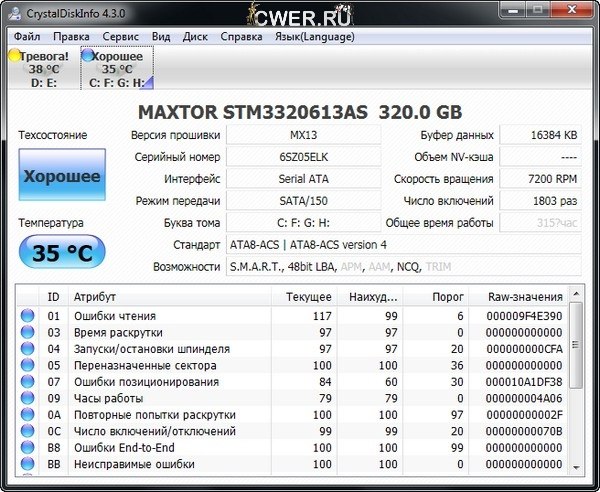Select the blue Хорошее disk status icon
Viewport: 600px width, 492px height.
coord(87,56)
